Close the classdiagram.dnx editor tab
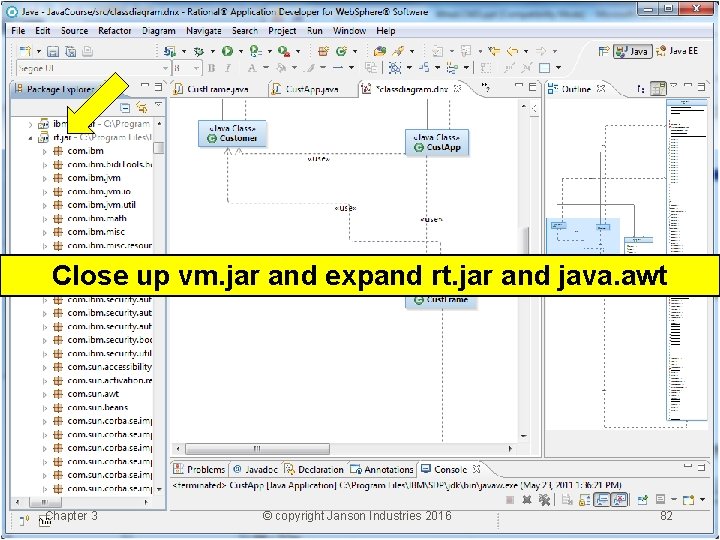The height and width of the screenshot is (540, 720). [457, 89]
